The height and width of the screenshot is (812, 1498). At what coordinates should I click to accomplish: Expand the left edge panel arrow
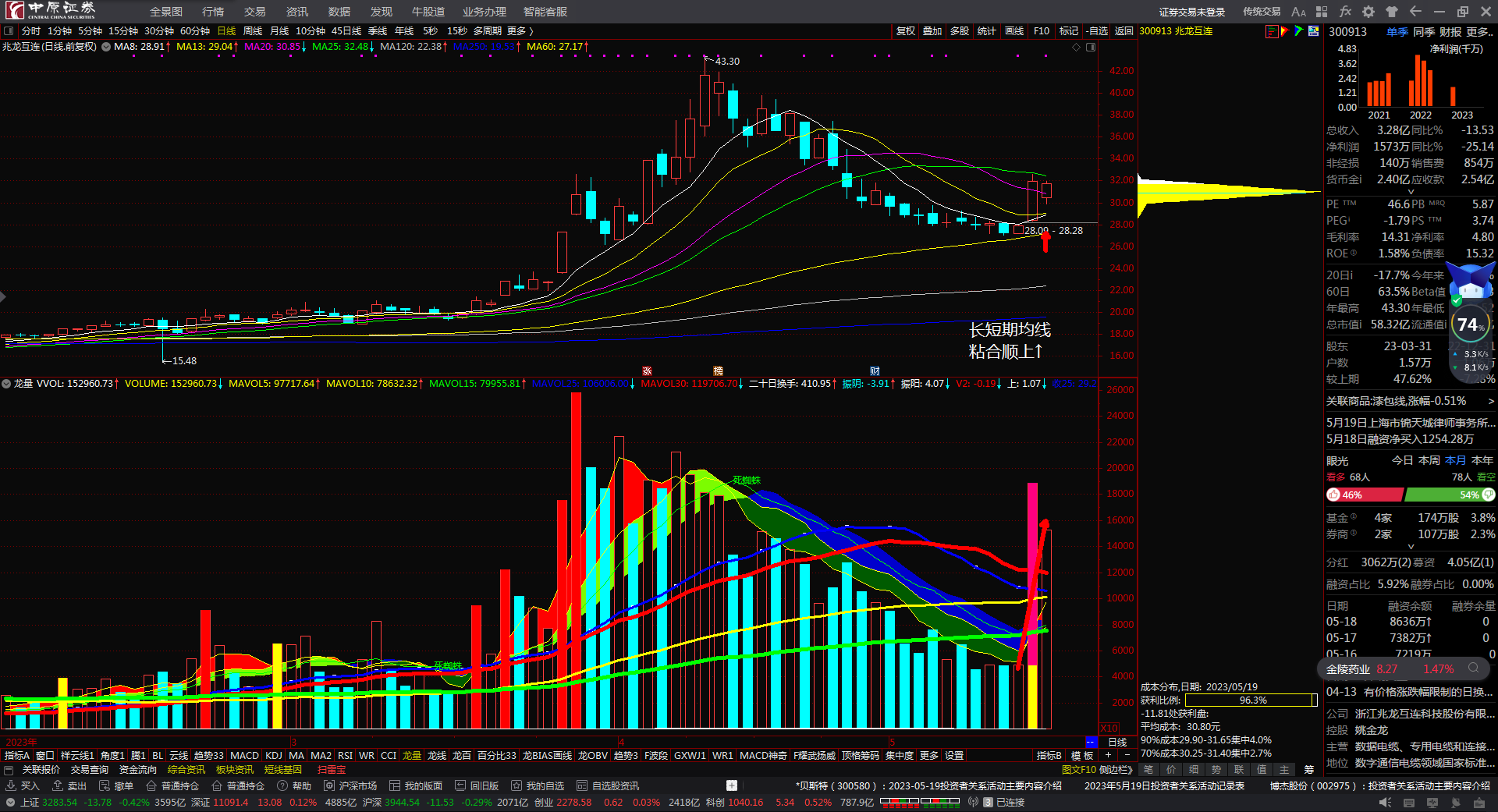pyautogui.click(x=3, y=296)
